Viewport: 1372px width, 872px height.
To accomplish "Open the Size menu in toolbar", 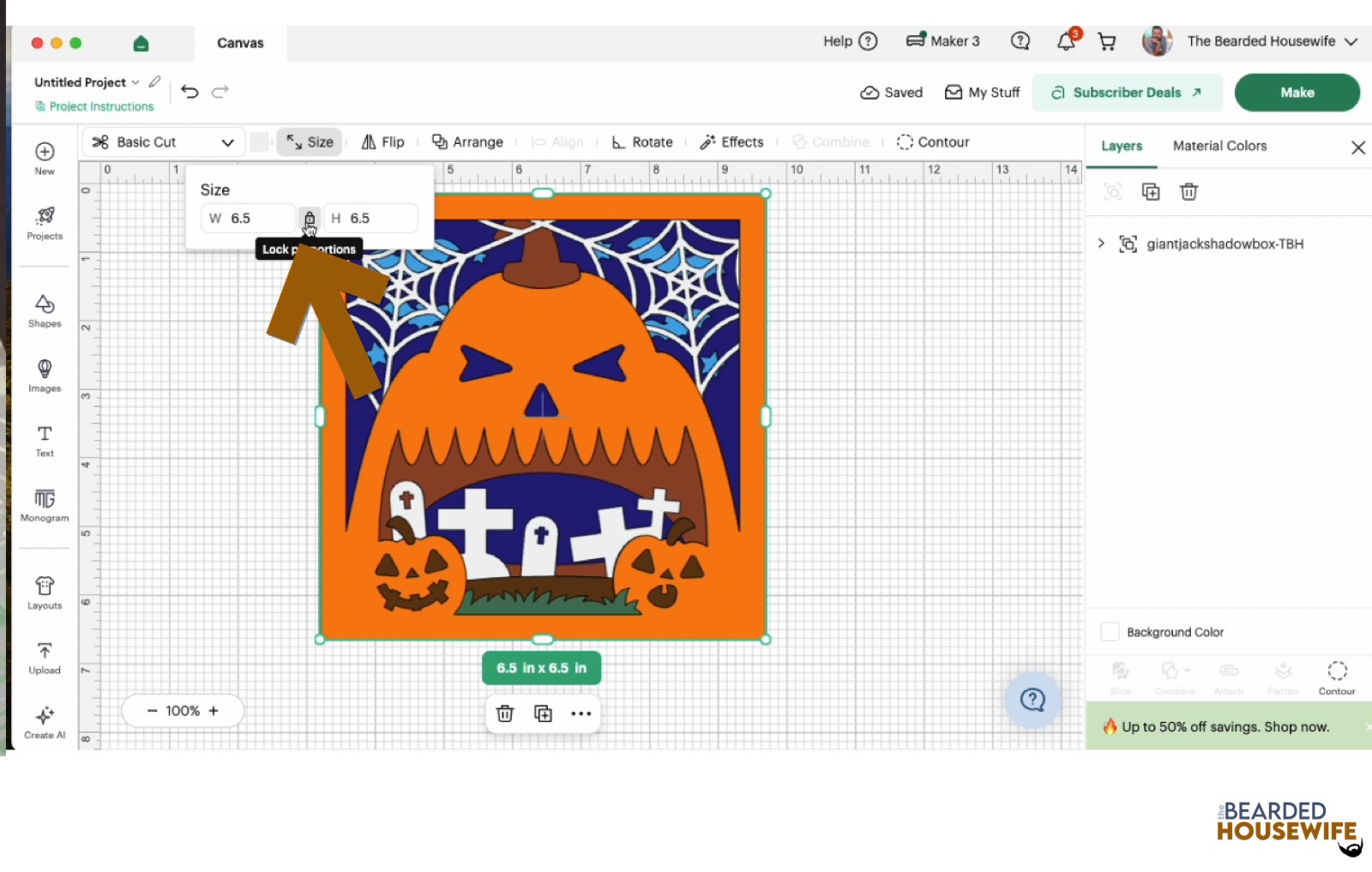I will coord(310,142).
